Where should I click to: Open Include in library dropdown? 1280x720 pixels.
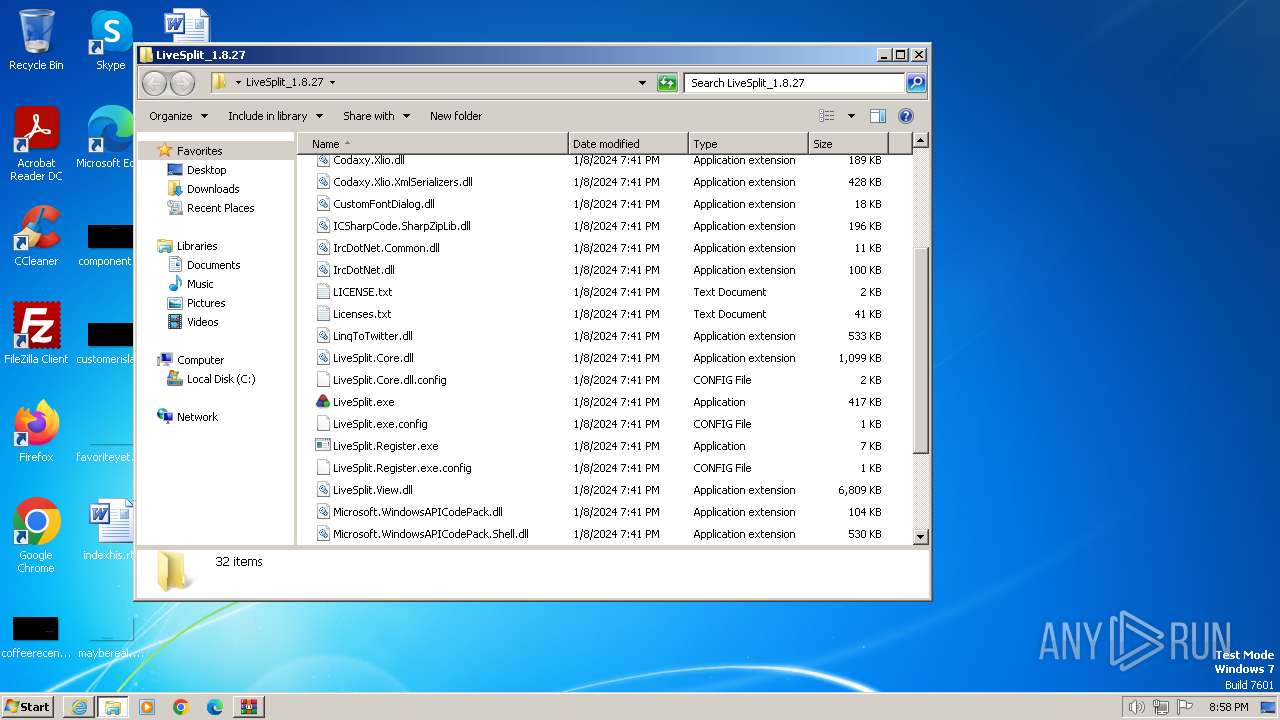[276, 116]
